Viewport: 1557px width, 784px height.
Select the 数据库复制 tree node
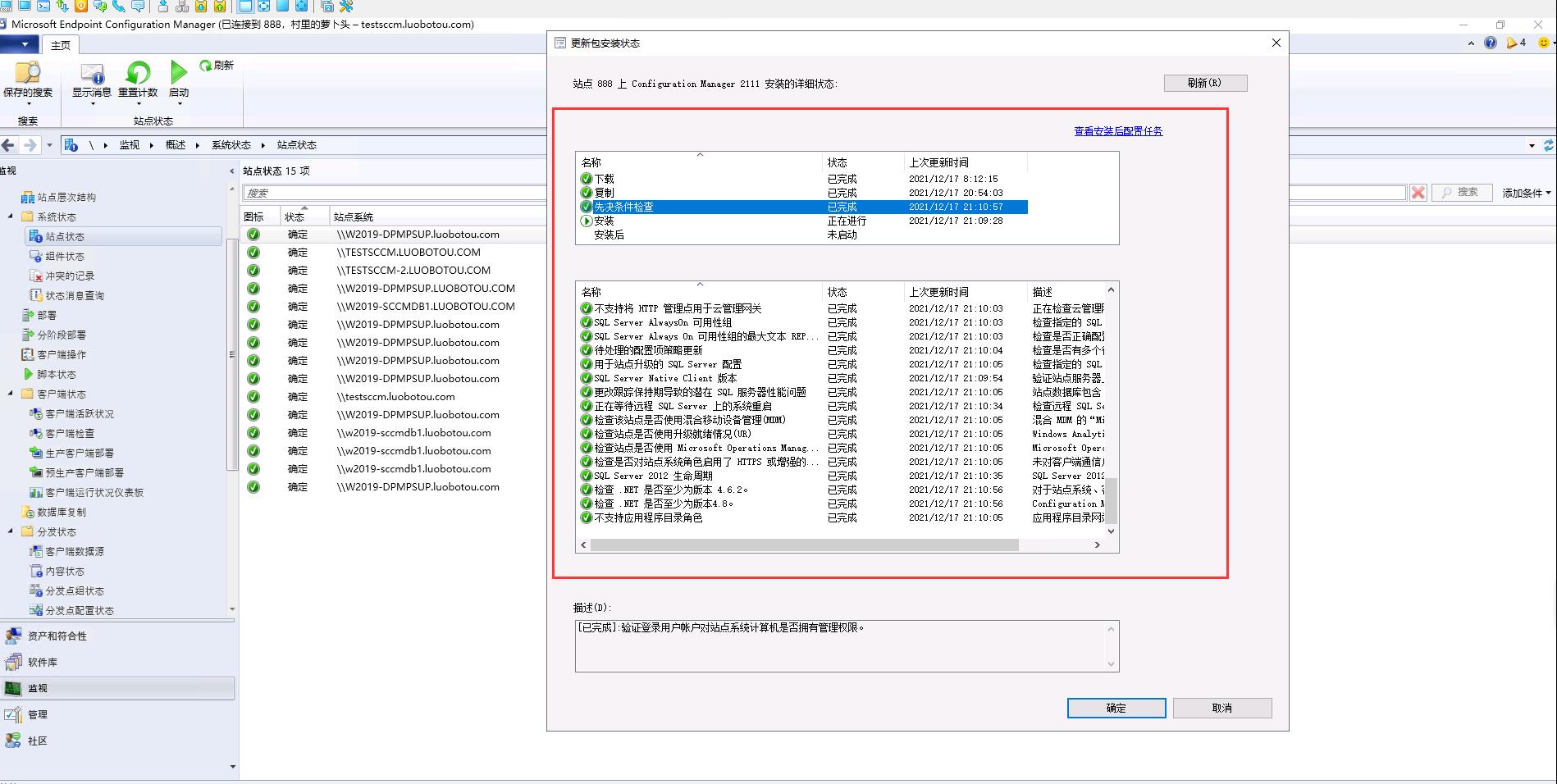tap(53, 513)
